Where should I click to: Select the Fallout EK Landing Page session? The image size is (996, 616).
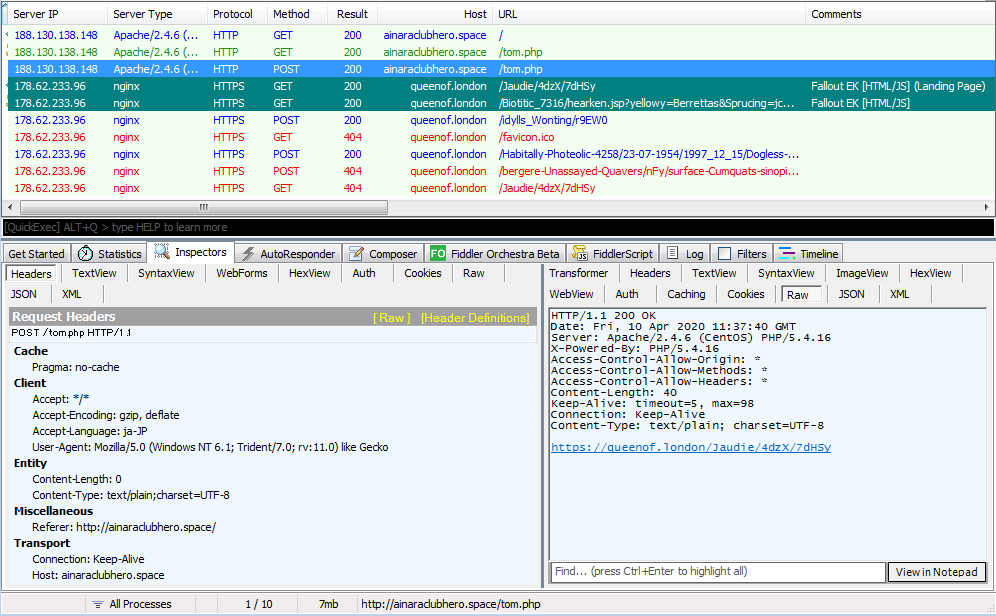501,86
